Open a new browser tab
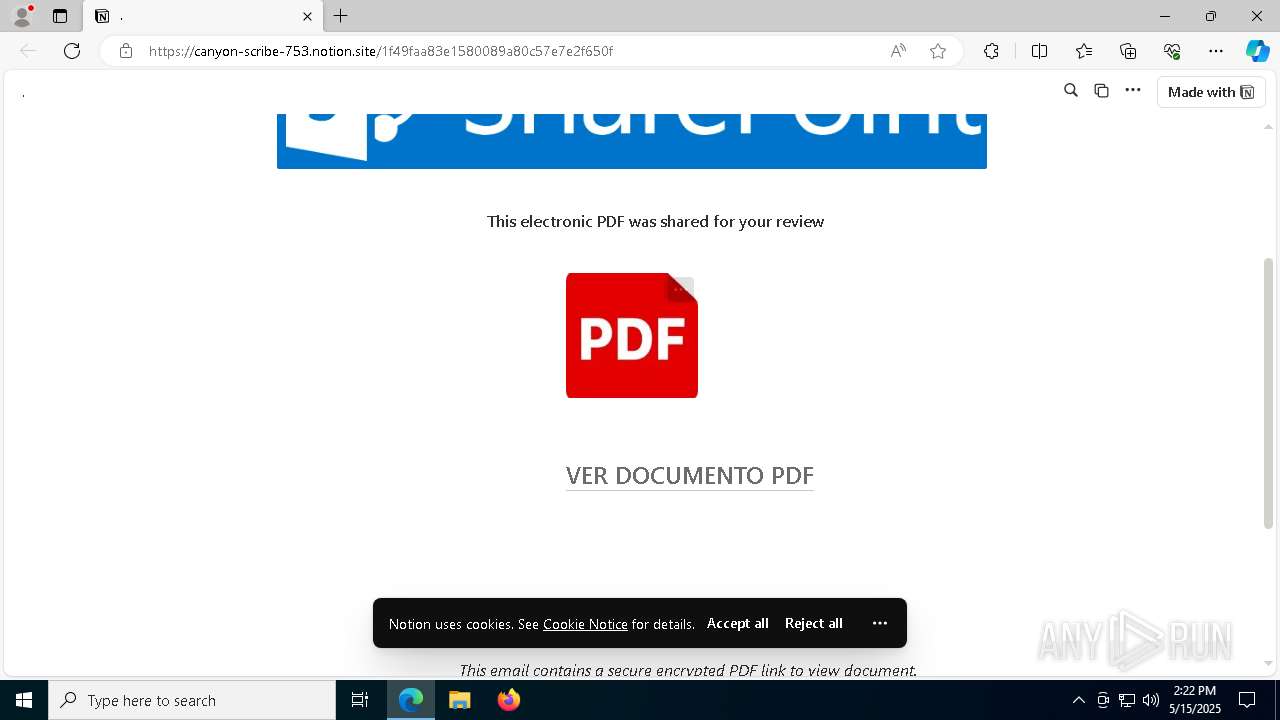The image size is (1280, 720). (x=341, y=16)
